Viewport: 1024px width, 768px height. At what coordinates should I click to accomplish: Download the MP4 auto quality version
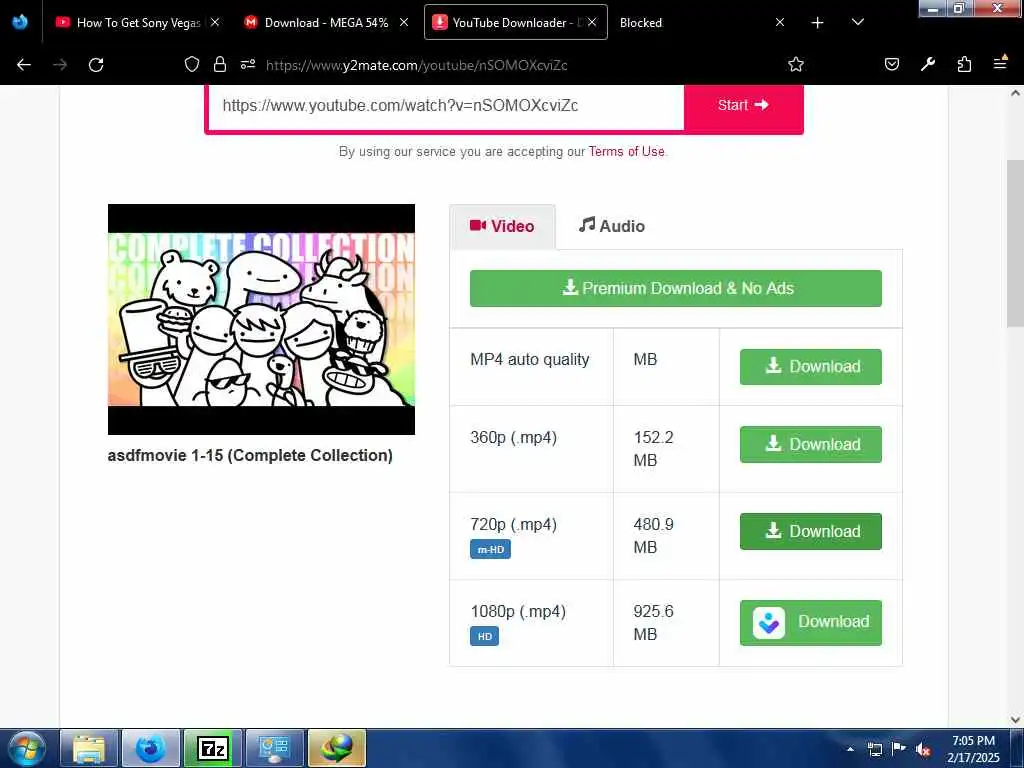point(810,366)
